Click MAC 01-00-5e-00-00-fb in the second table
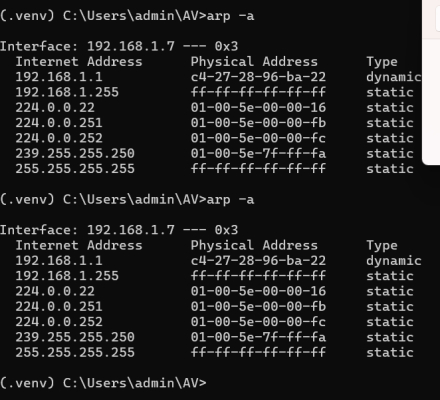 [258, 307]
